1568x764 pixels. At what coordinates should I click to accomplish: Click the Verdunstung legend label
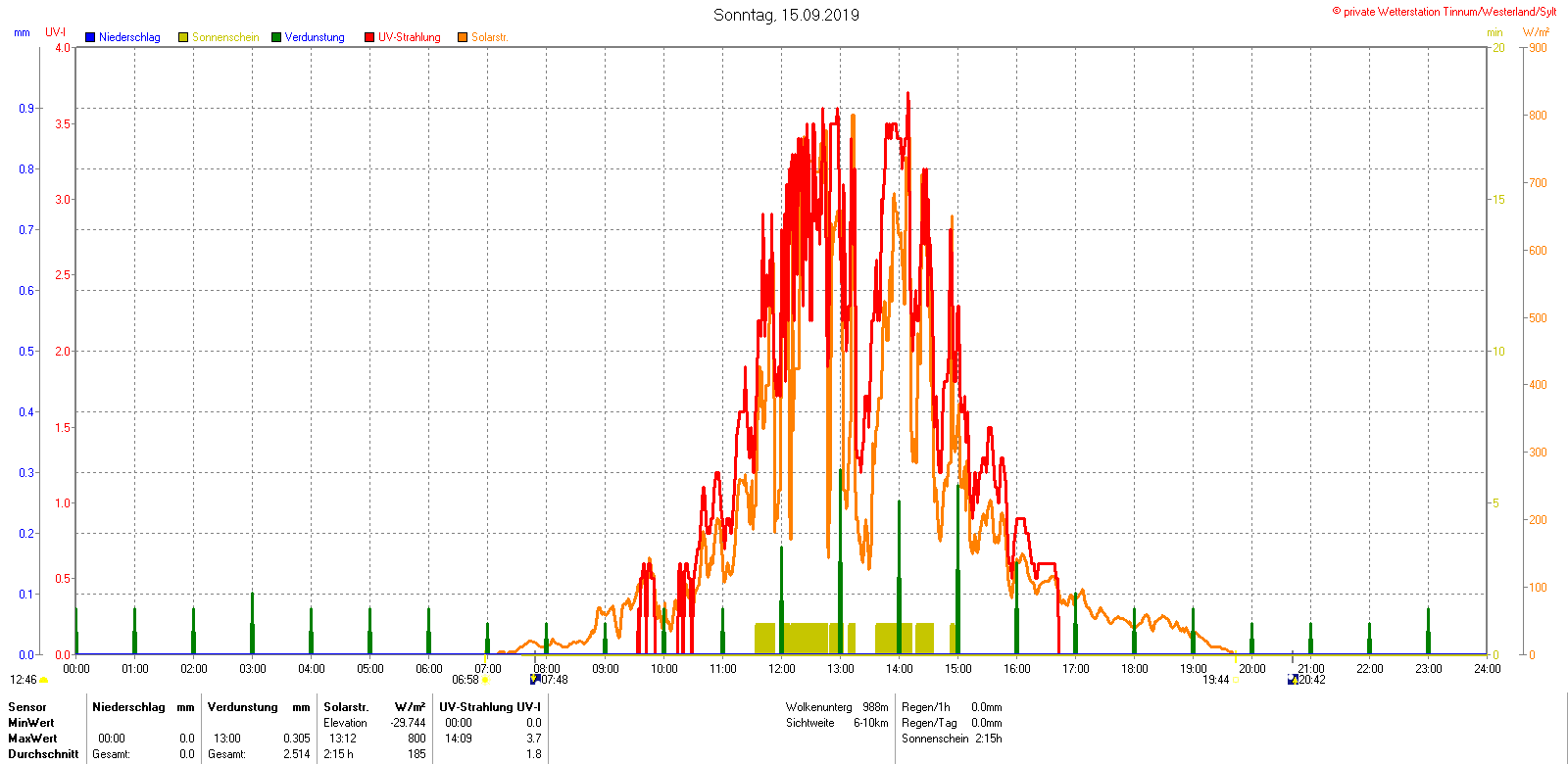315,37
